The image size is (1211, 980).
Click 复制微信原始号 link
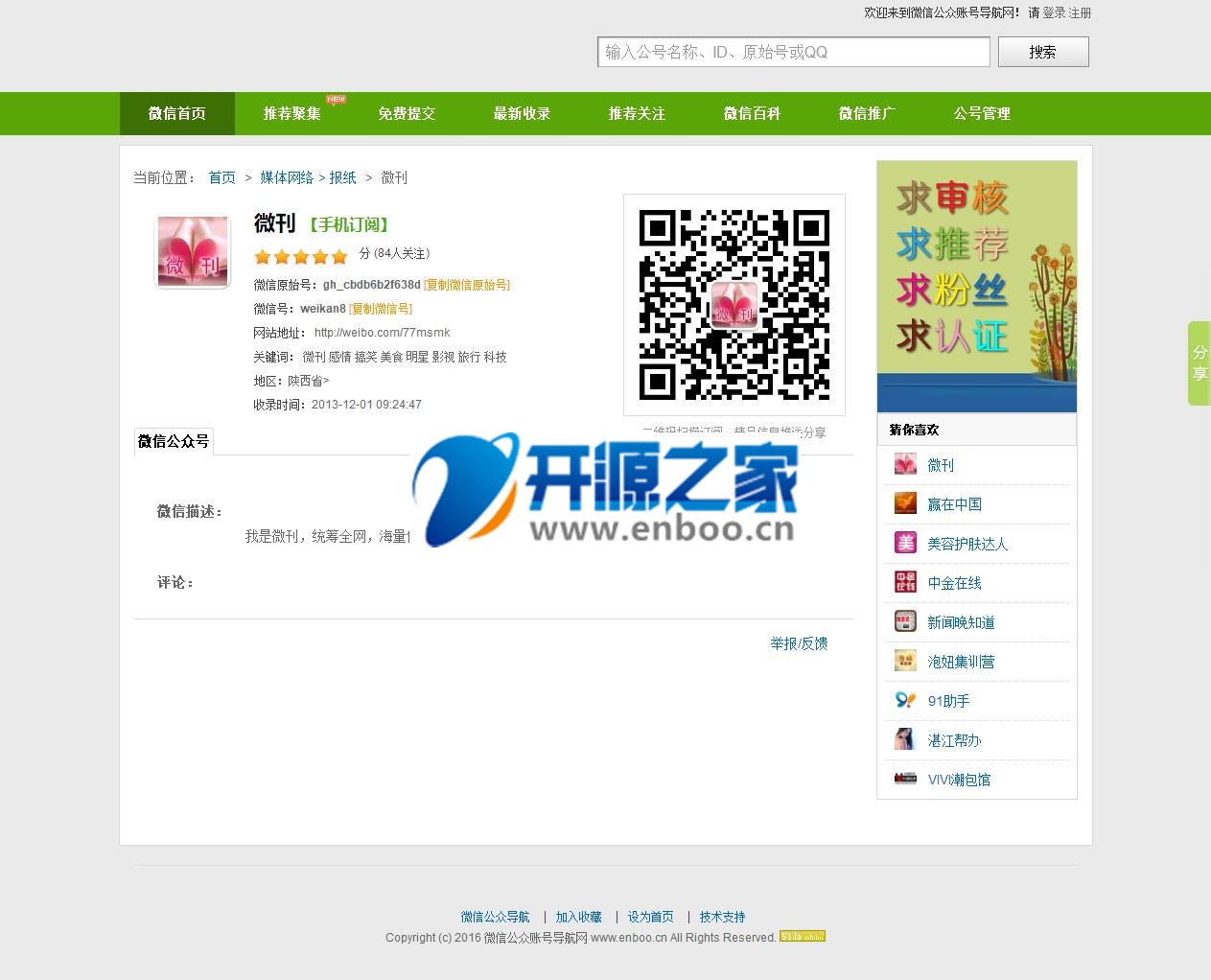pyautogui.click(x=467, y=285)
